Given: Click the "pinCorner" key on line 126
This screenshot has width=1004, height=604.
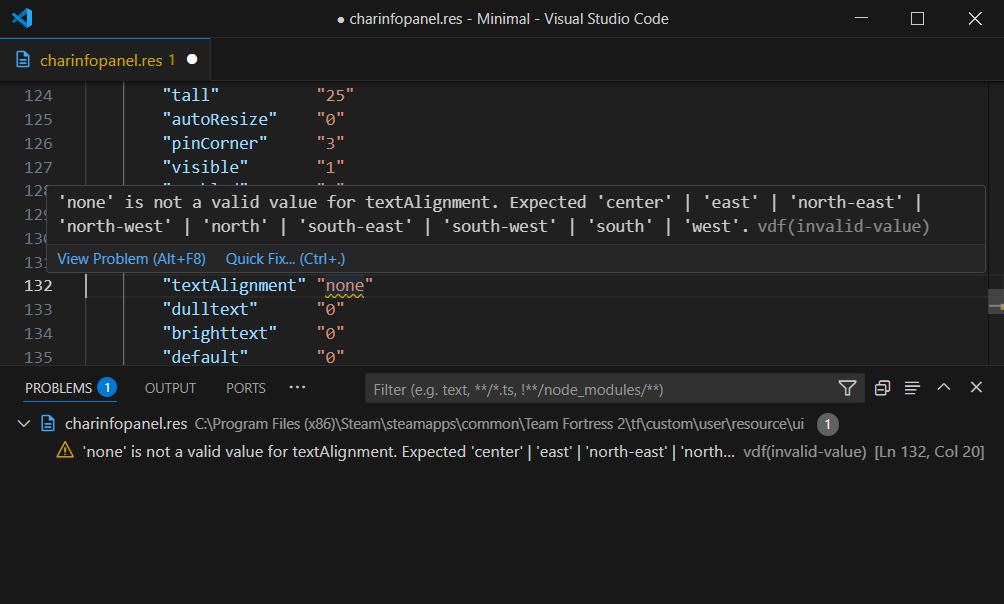Looking at the screenshot, I should [x=215, y=143].
